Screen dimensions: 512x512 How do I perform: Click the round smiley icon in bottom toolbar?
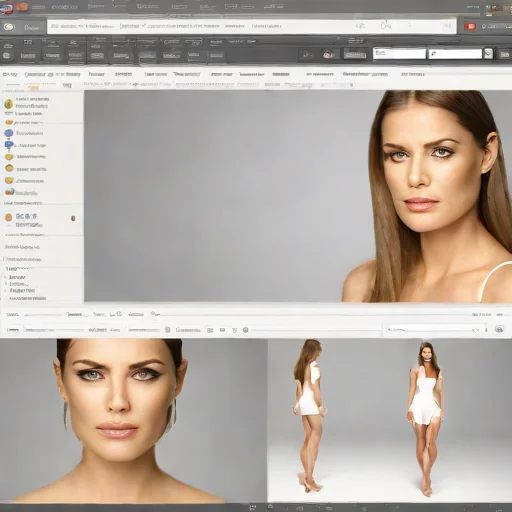point(246,330)
